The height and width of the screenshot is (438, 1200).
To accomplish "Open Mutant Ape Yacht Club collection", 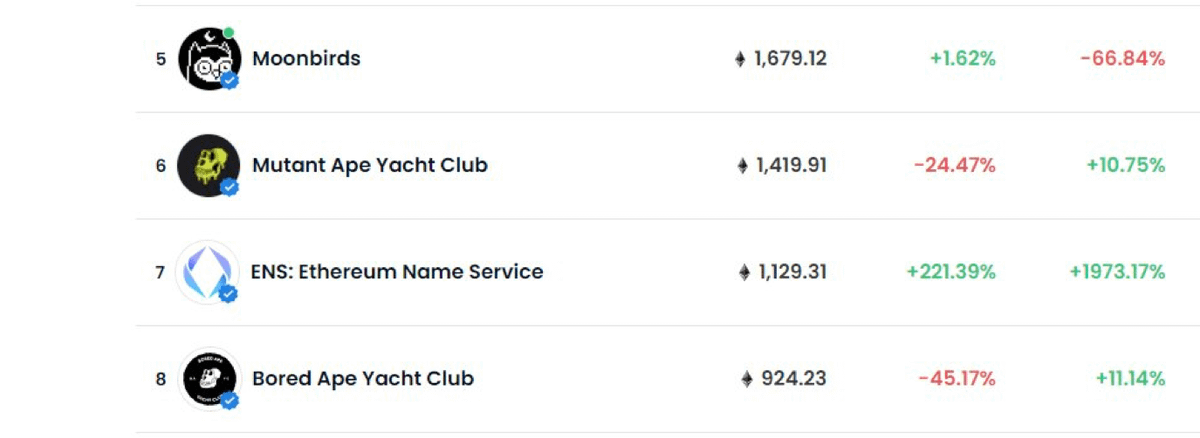I will [x=370, y=165].
